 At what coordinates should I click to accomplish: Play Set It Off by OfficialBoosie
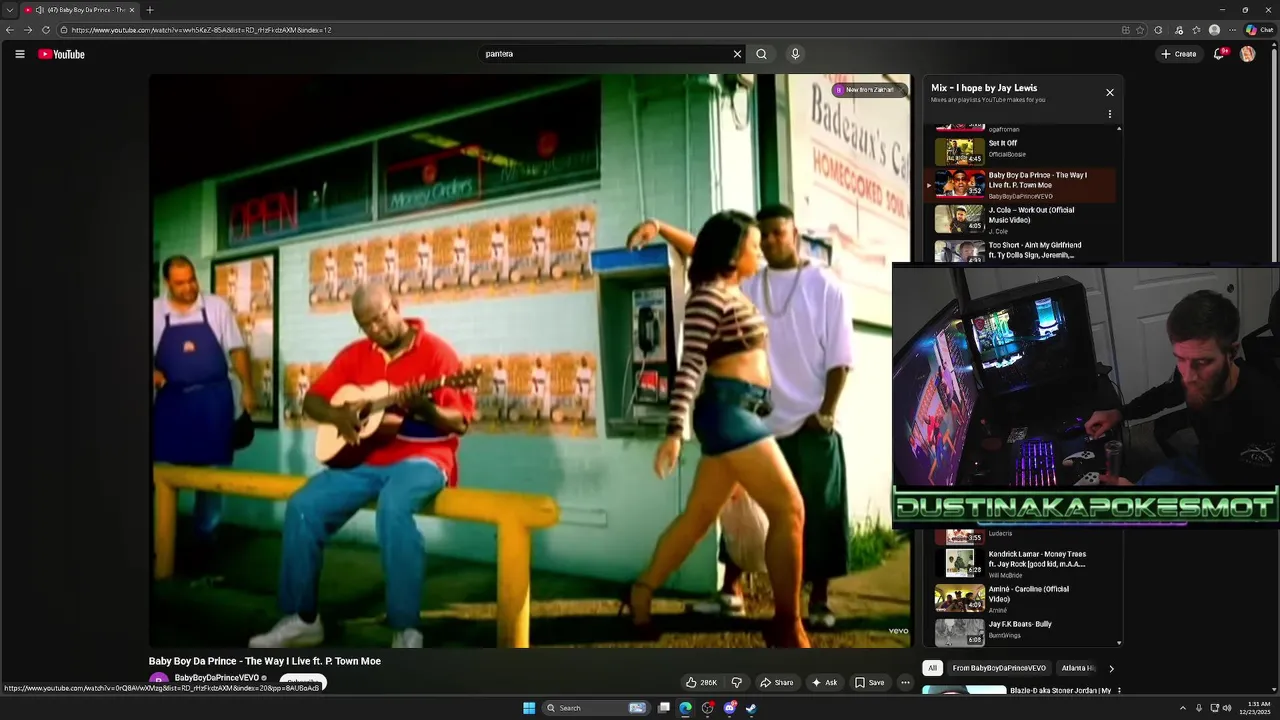(1022, 151)
